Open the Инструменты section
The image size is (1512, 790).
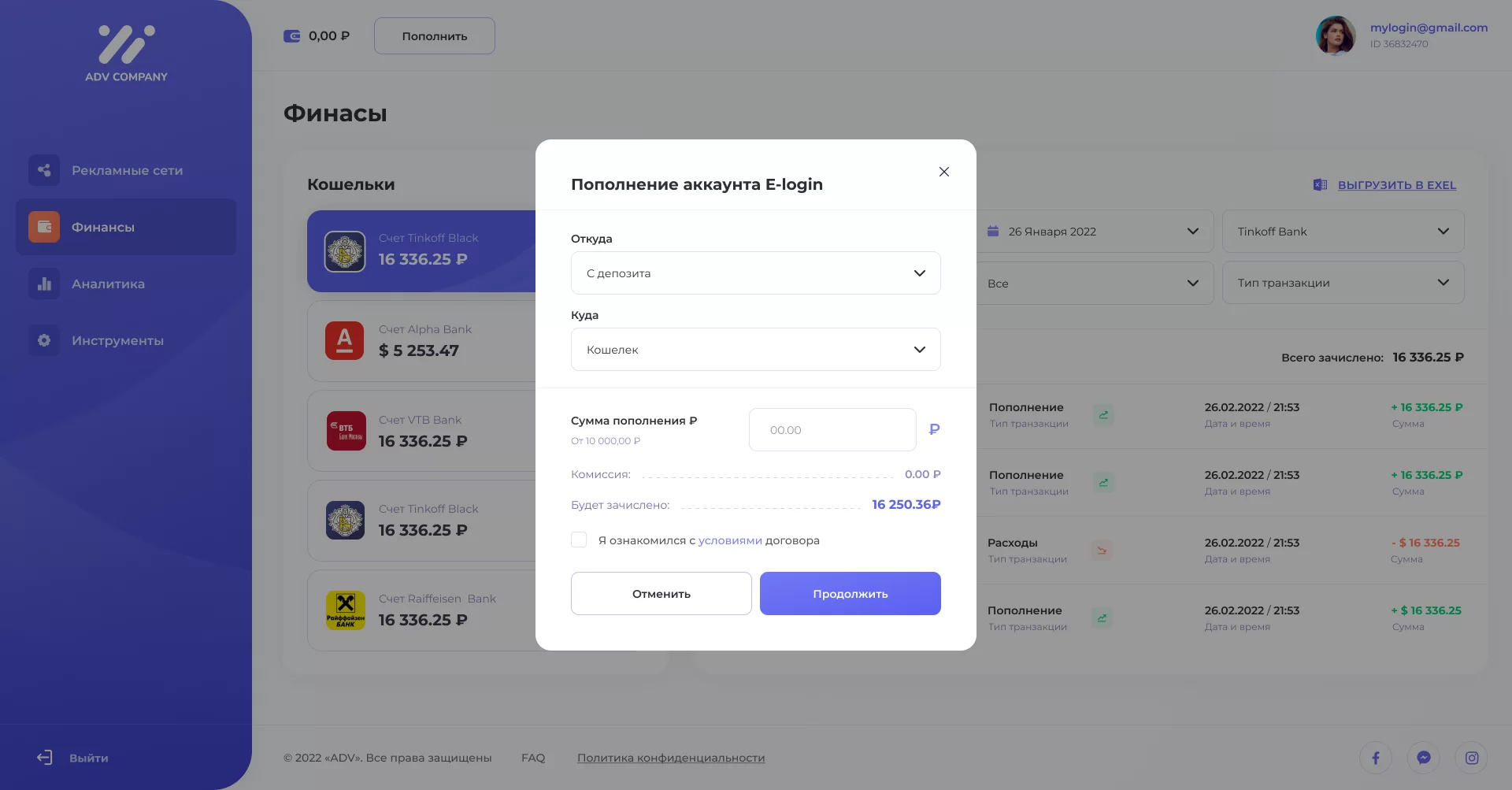[126, 340]
